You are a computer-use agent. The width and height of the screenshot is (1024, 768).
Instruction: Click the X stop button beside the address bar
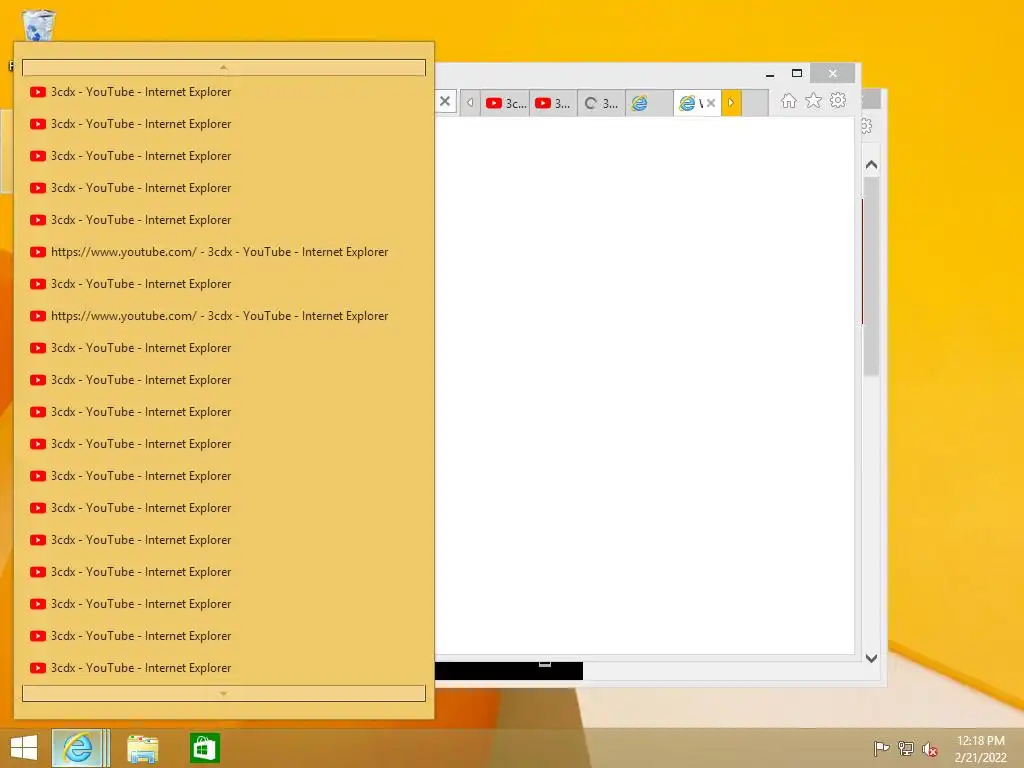tap(445, 101)
